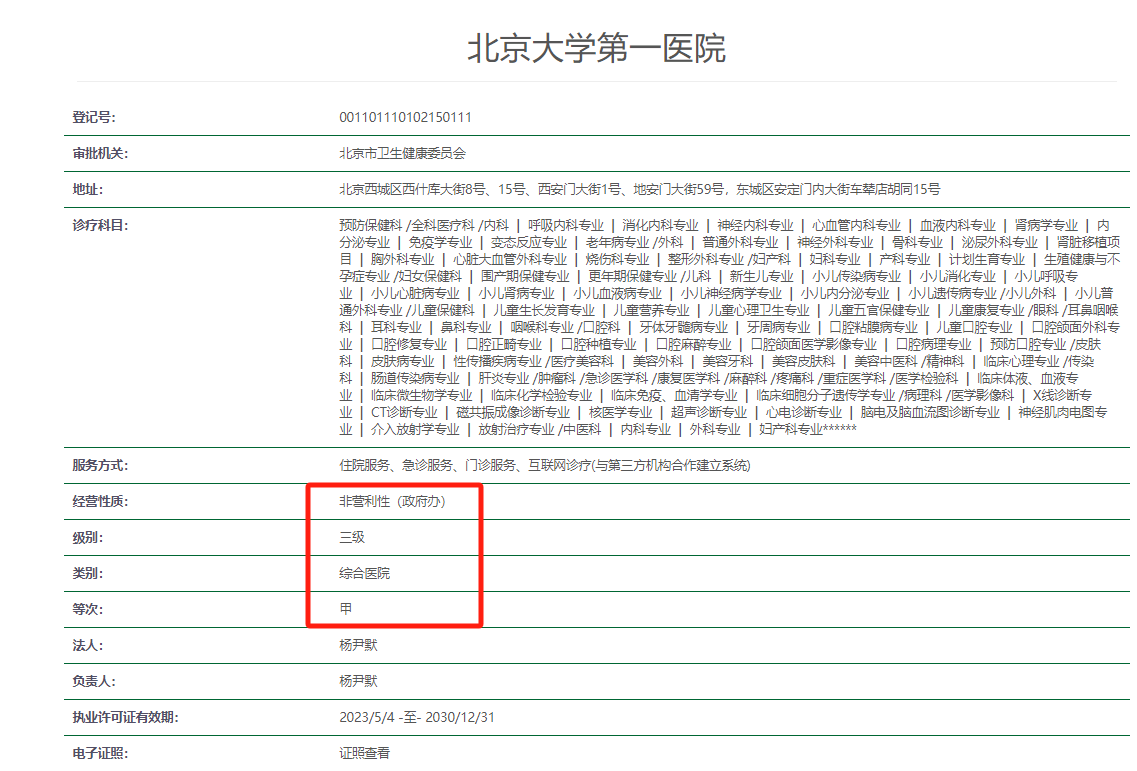This screenshot has height=771, width=1137.
Task: Click 口腔种植专业 in the department list
Action: (x=599, y=345)
